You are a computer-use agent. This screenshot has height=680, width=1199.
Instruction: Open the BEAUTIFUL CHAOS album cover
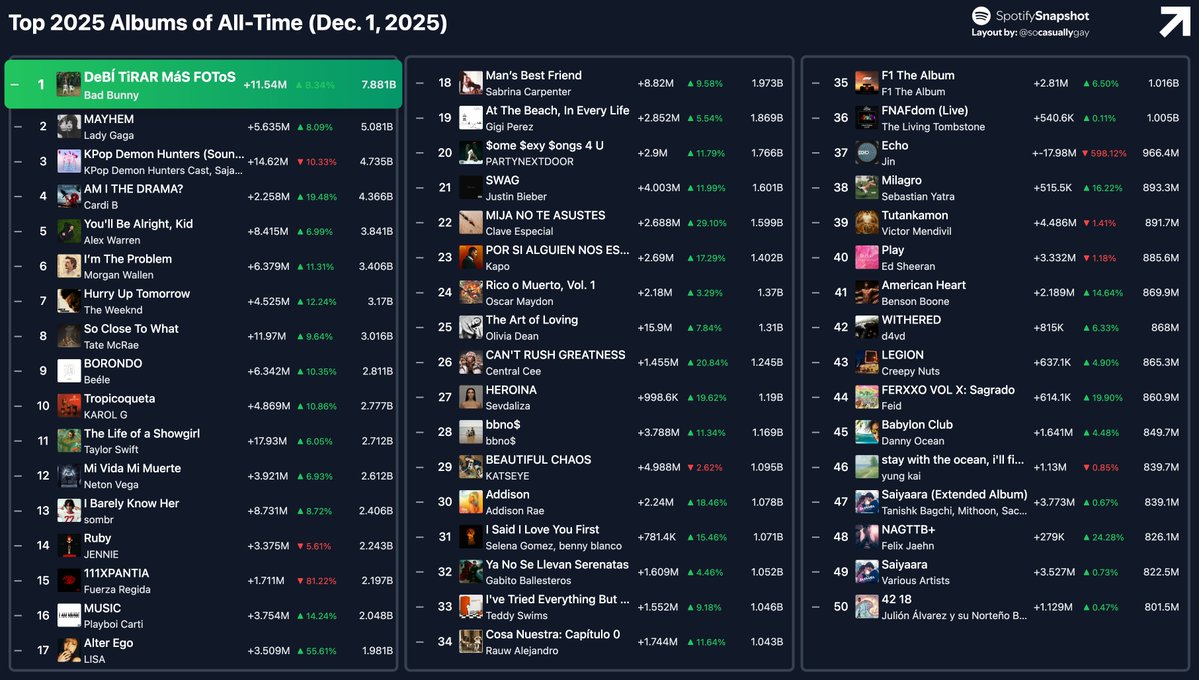point(471,467)
